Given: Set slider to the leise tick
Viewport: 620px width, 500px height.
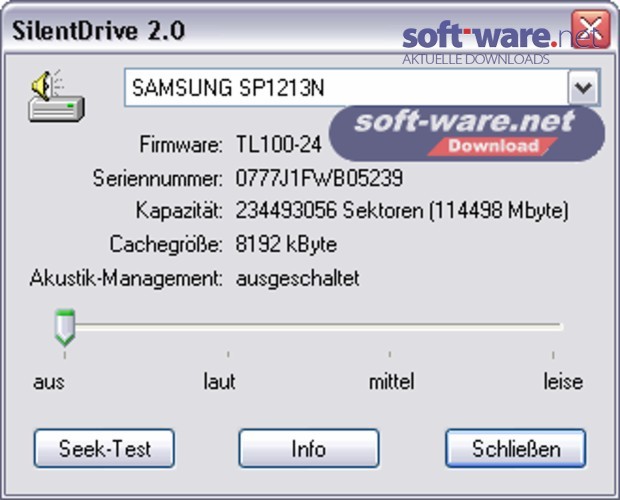Looking at the screenshot, I should click(x=553, y=354).
